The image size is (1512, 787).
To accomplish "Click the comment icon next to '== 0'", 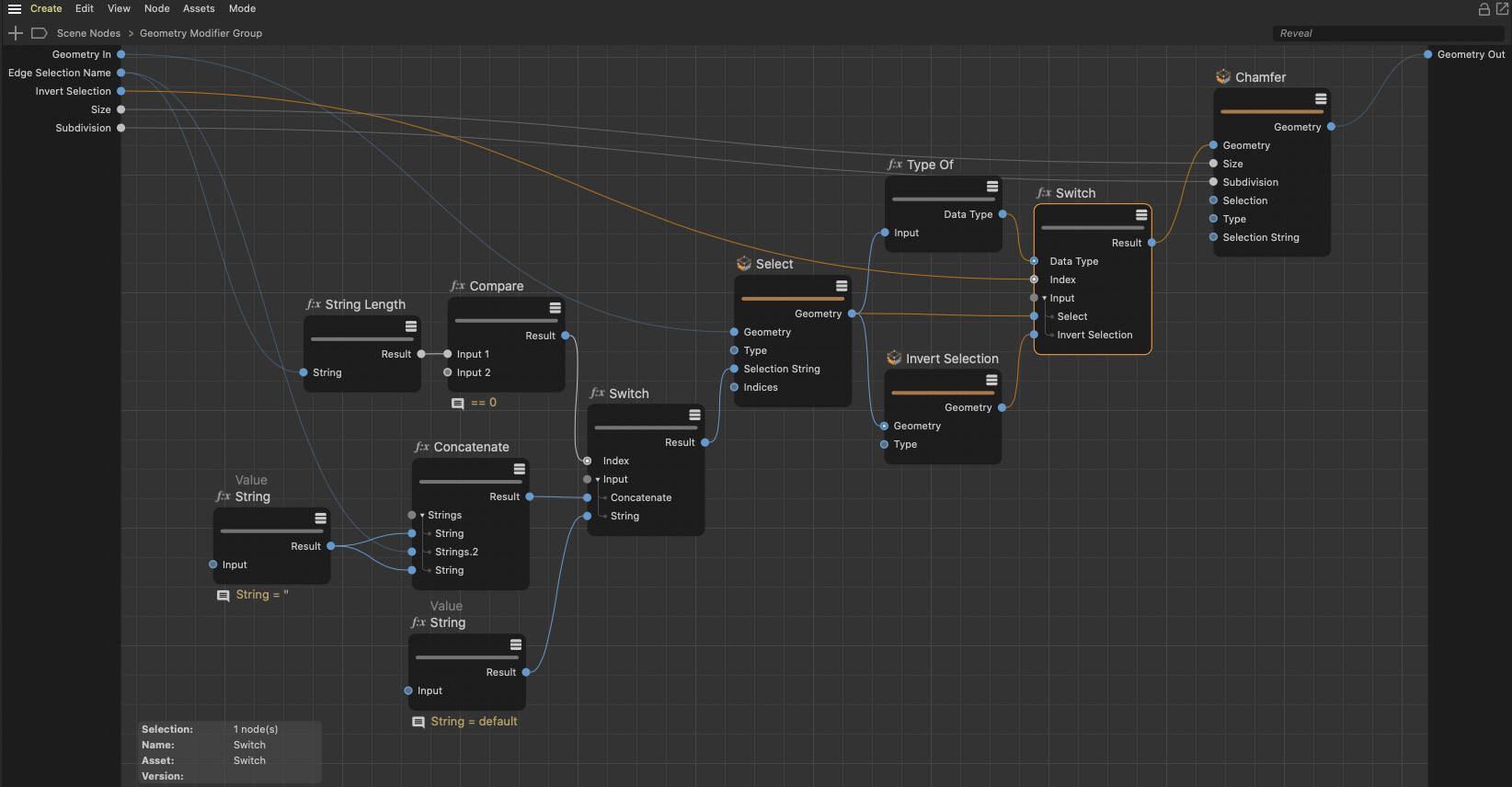I will (457, 404).
